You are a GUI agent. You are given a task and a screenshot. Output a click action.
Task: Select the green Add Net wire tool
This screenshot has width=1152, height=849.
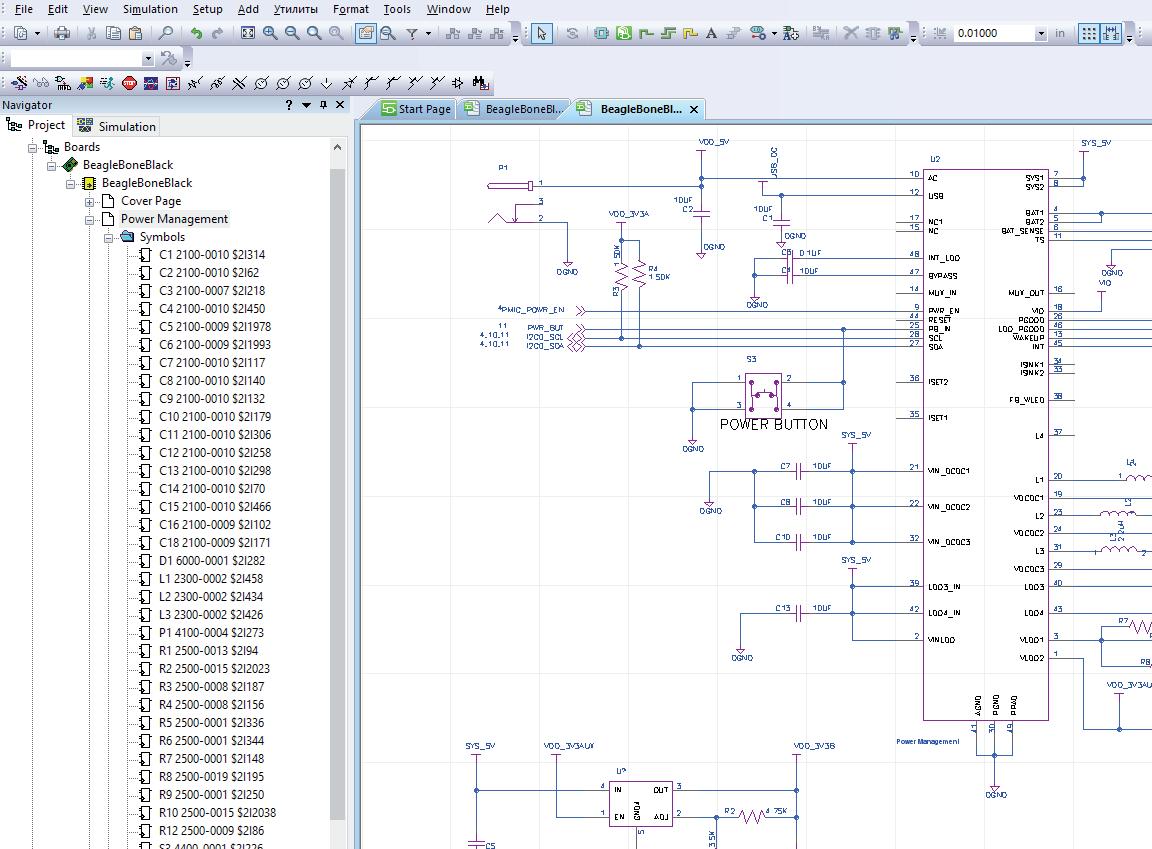pos(646,33)
